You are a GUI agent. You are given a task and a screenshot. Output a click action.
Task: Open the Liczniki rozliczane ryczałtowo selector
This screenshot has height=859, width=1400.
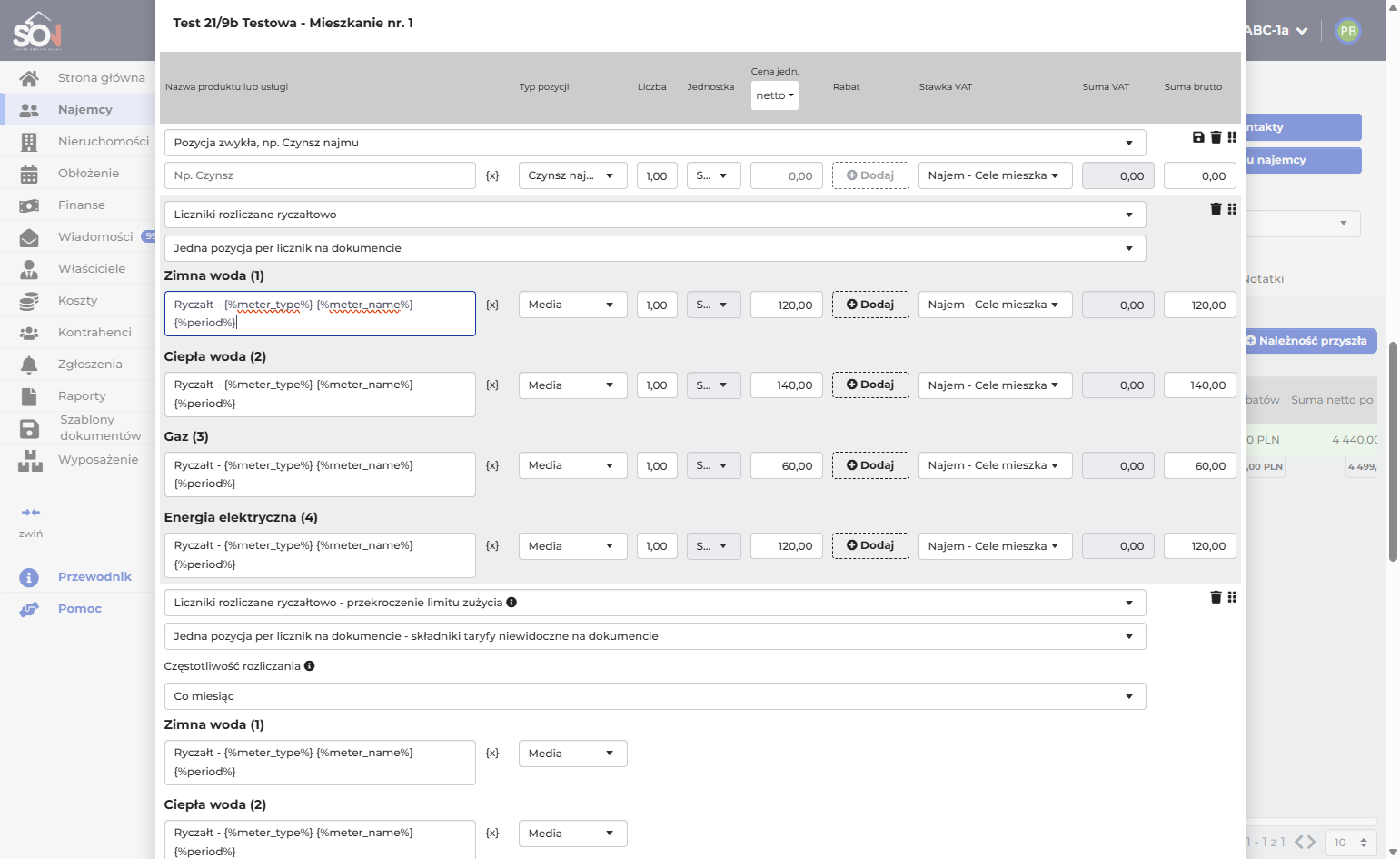tap(655, 215)
